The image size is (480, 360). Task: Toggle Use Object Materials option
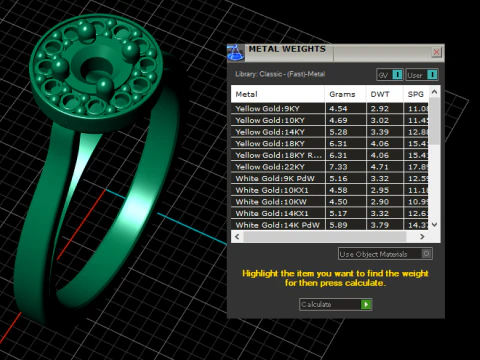pos(385,254)
